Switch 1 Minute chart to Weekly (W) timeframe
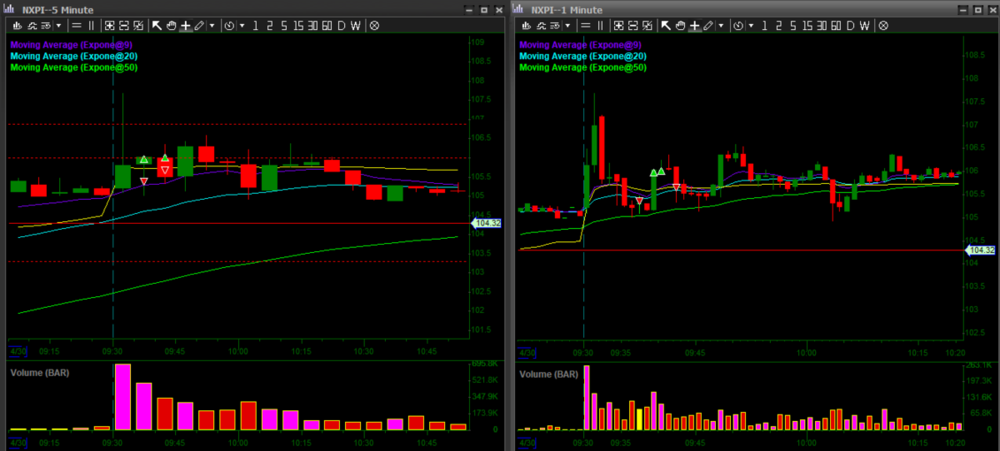 tap(865, 25)
